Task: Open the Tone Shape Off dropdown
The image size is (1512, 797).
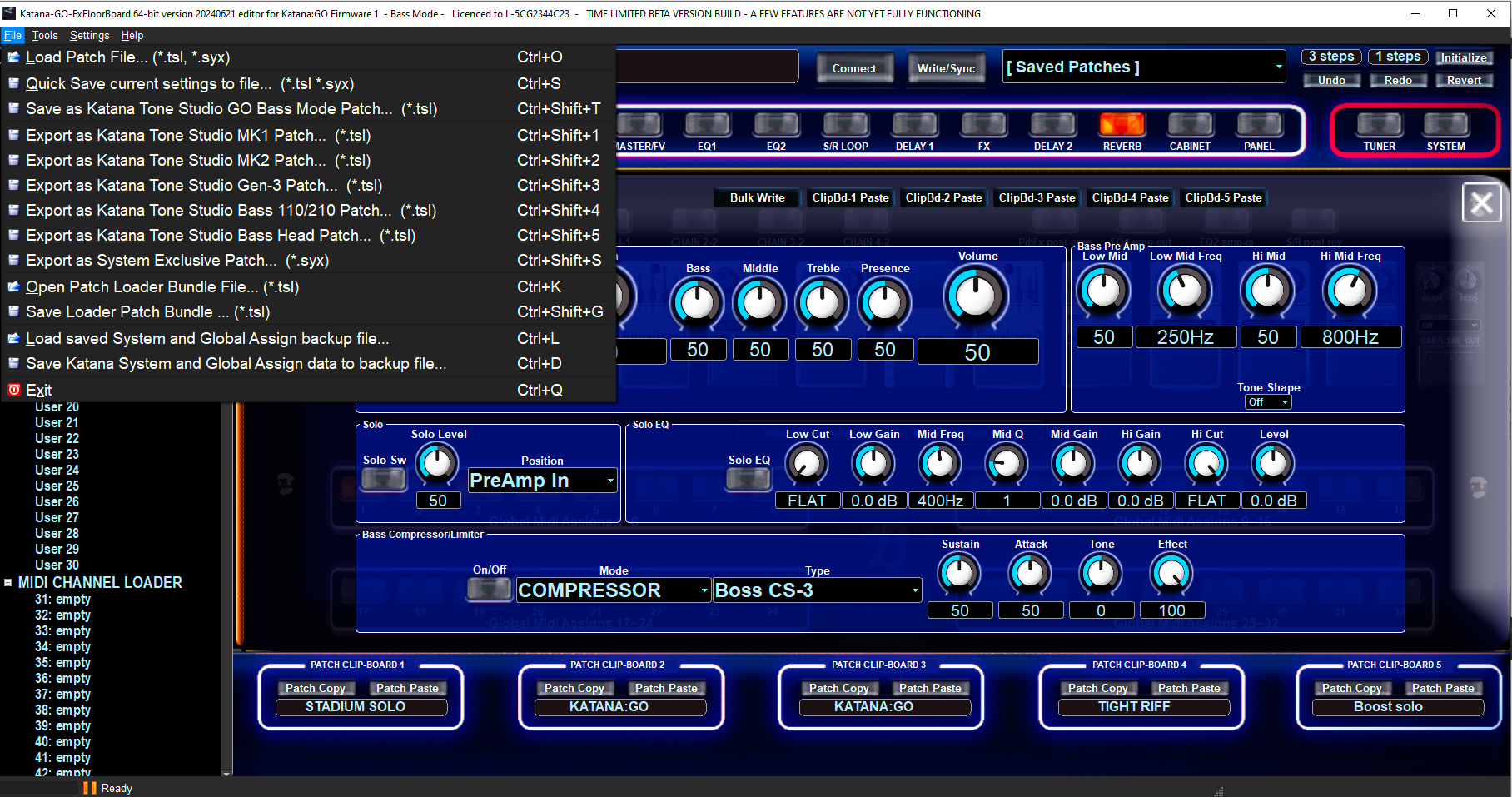Action: 1268,402
